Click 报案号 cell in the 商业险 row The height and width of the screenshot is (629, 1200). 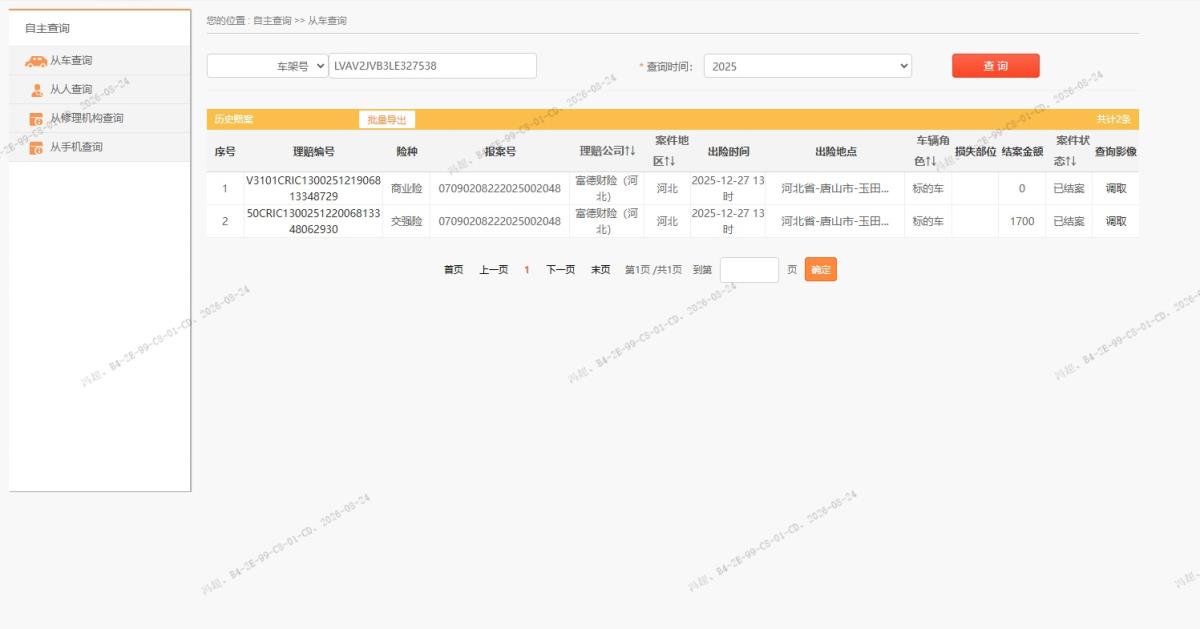500,189
